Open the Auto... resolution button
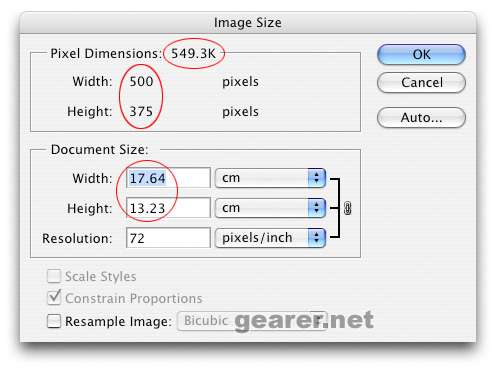Viewport: 497px width, 370px height. pyautogui.click(x=421, y=117)
